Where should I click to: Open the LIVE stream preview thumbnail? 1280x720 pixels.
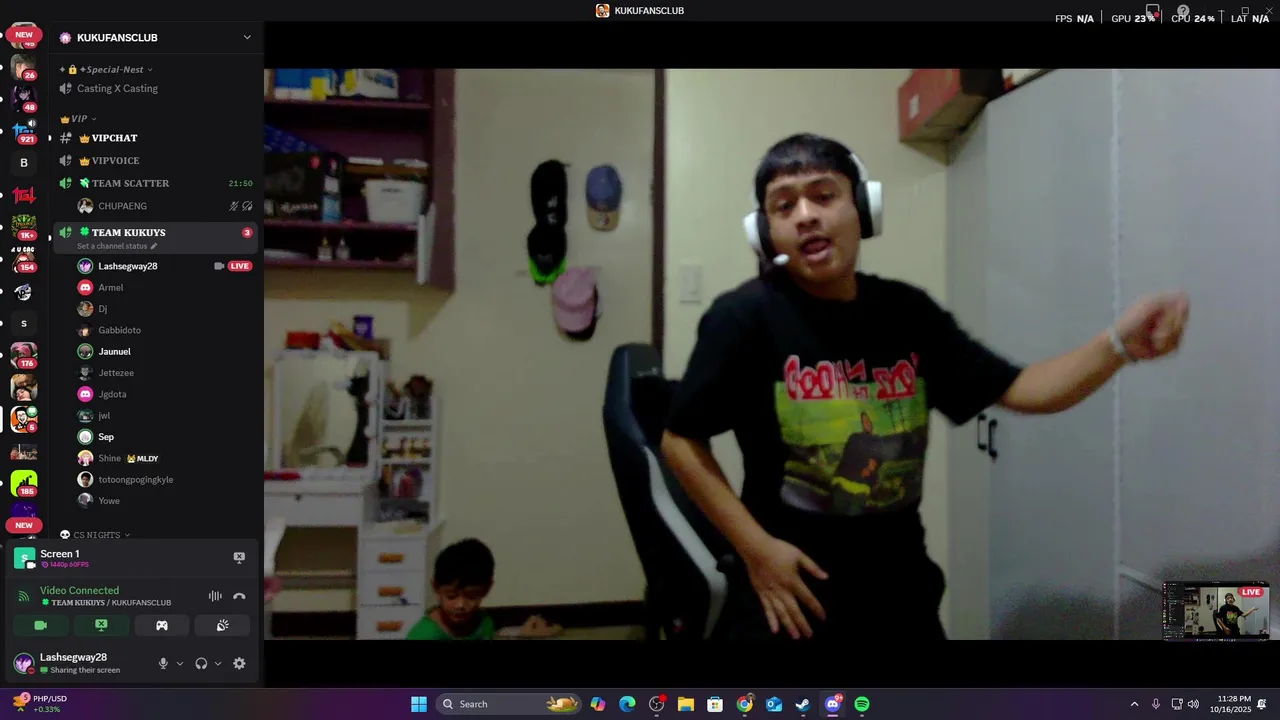click(1216, 611)
